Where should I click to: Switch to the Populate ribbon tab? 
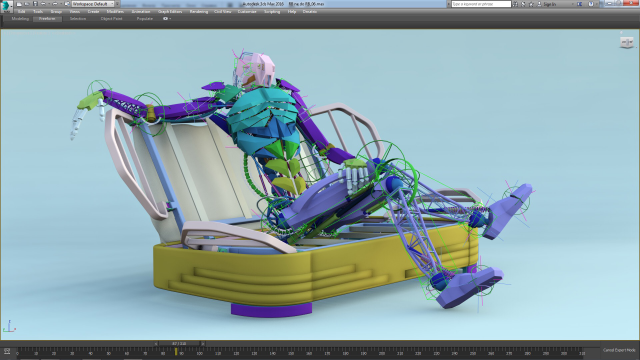(144, 19)
